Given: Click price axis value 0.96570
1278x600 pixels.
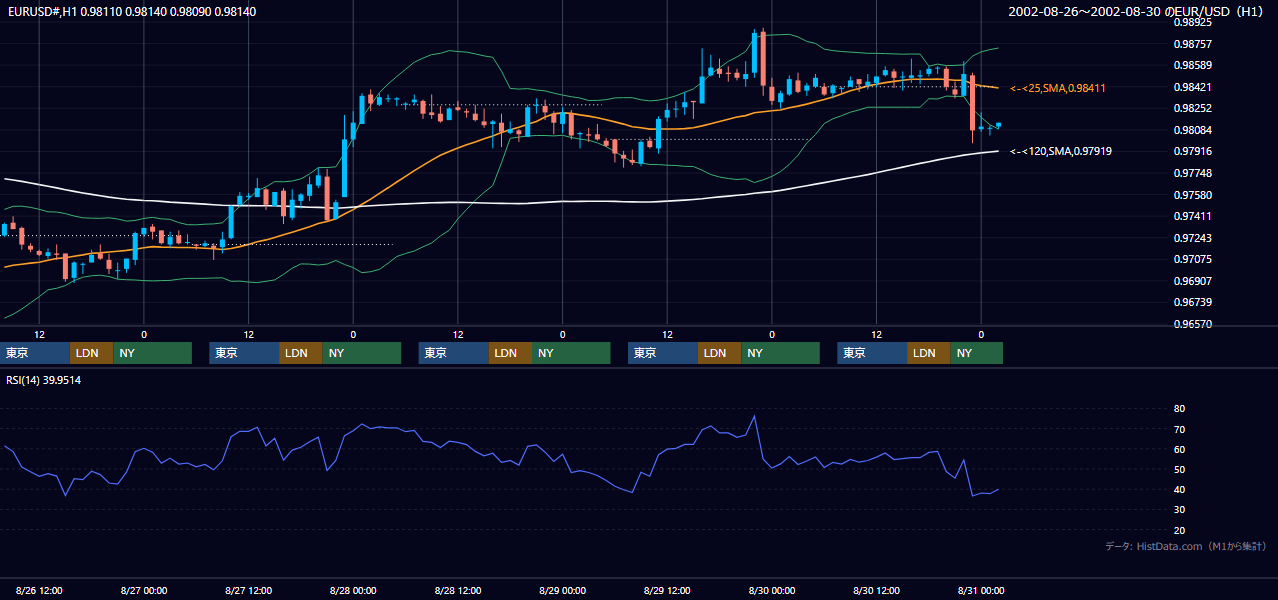Looking at the screenshot, I should point(1193,324).
